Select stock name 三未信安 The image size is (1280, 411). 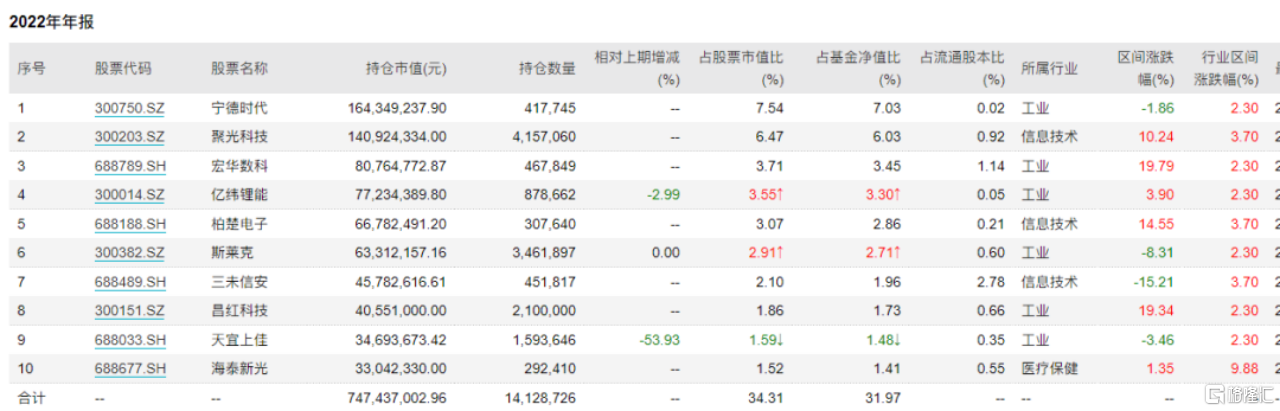pyautogui.click(x=239, y=281)
